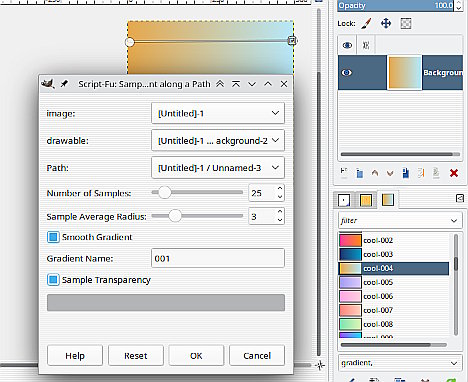Open the Path dropdown showing Unnamed-3

click(x=218, y=168)
